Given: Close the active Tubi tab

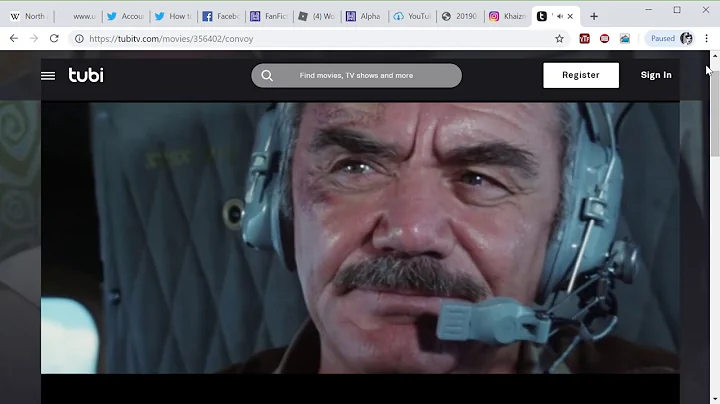Looking at the screenshot, I should tap(570, 17).
